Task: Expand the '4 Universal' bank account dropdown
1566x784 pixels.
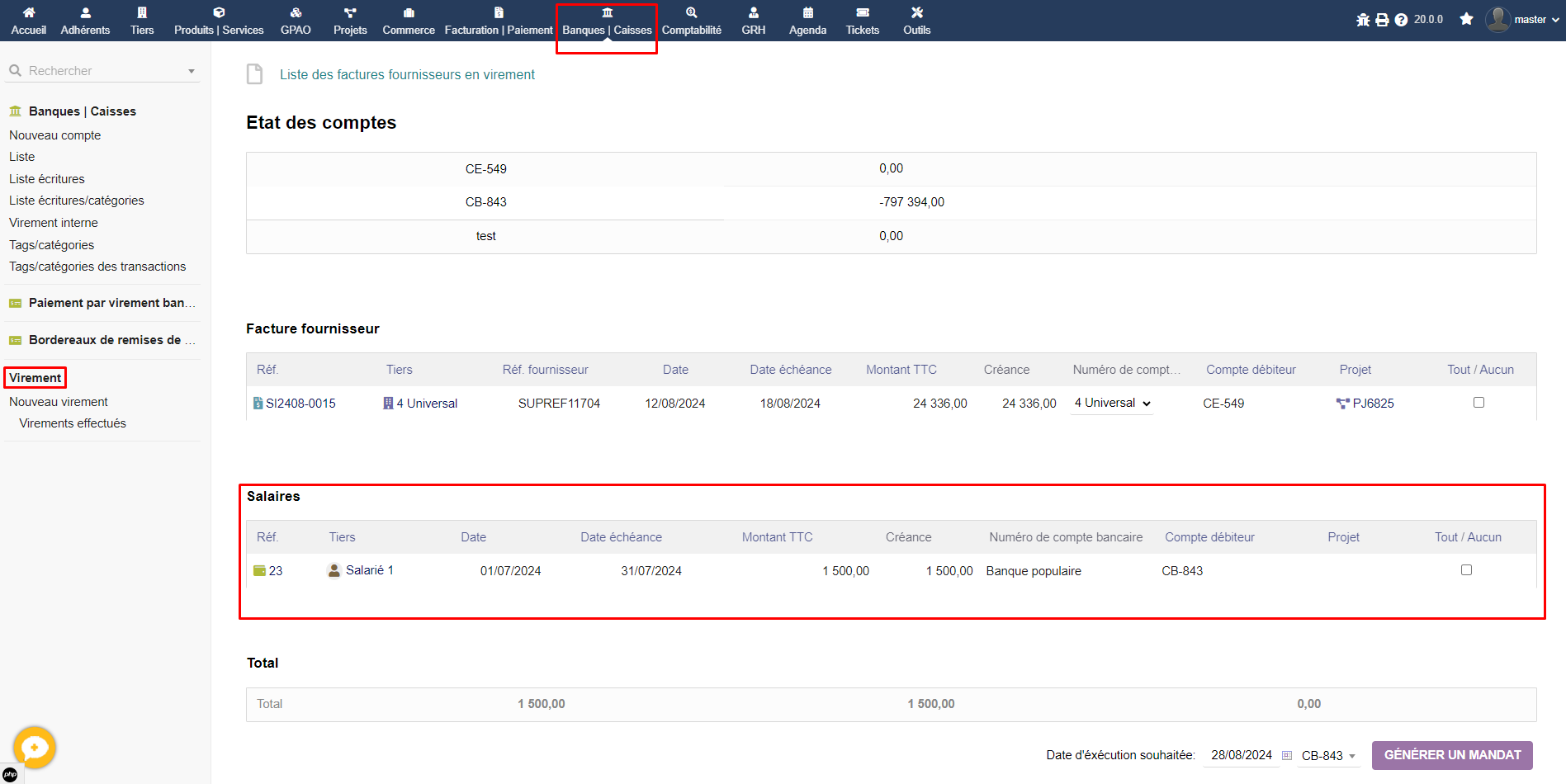Action: click(x=1112, y=404)
